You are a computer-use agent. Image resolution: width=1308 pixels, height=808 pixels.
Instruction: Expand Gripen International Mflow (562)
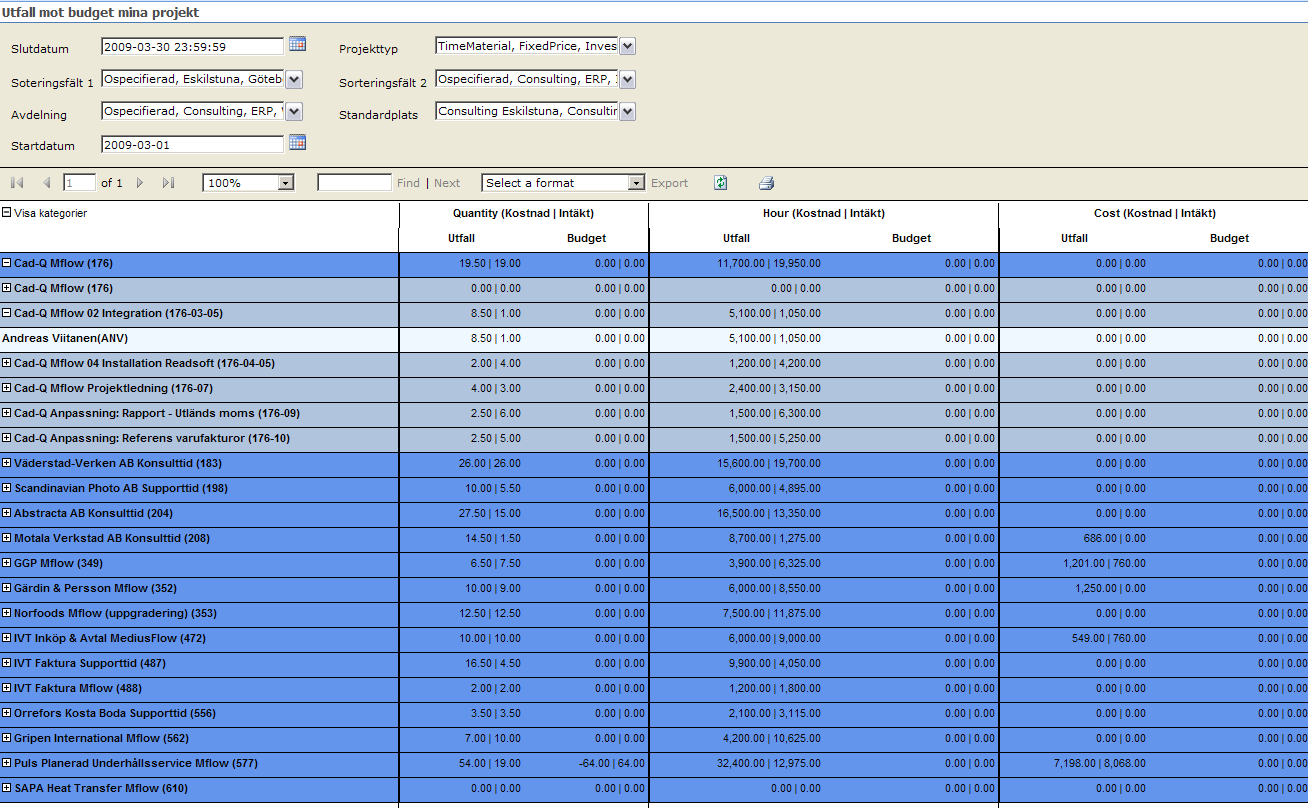click(x=6, y=738)
